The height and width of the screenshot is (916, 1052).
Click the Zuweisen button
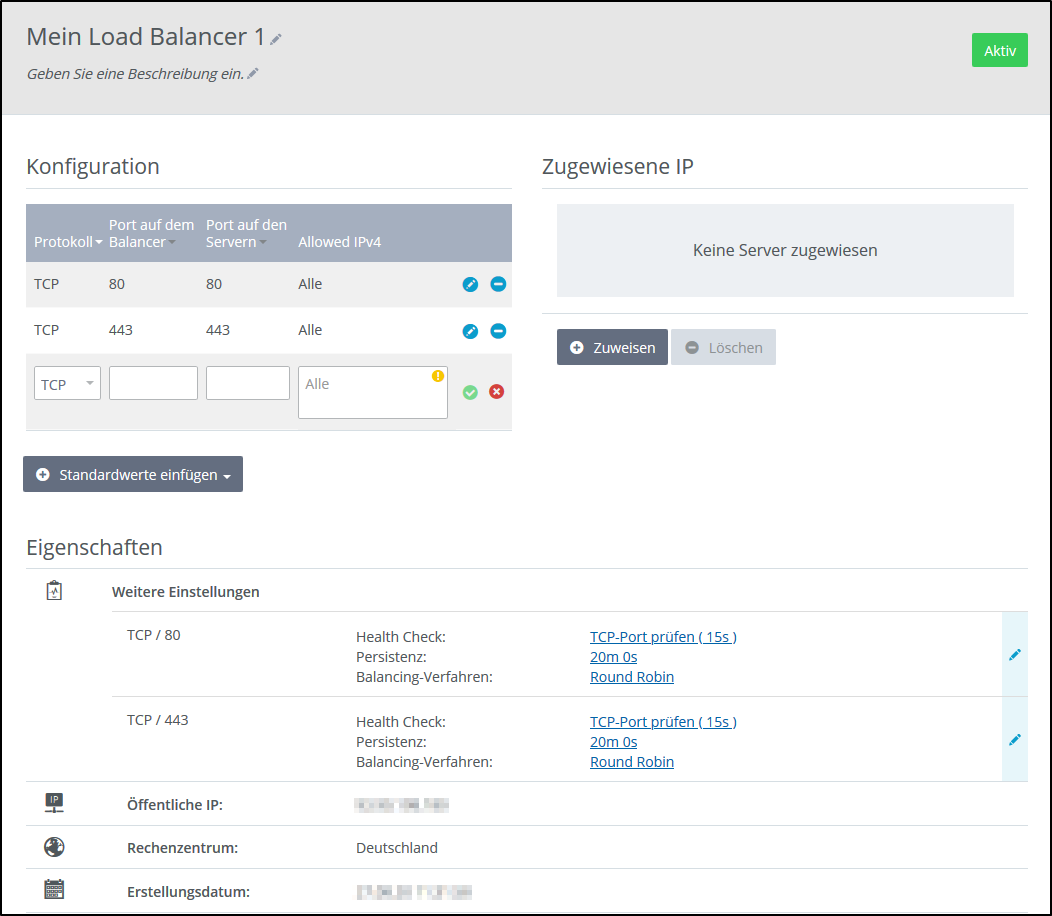click(611, 347)
